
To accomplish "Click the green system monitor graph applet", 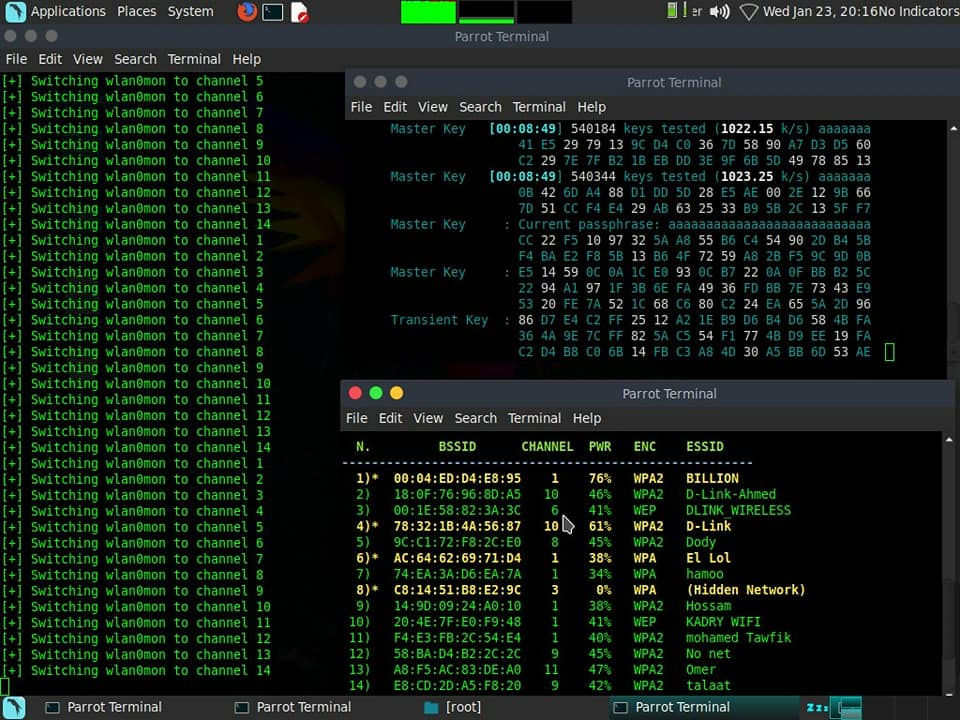I will (428, 12).
